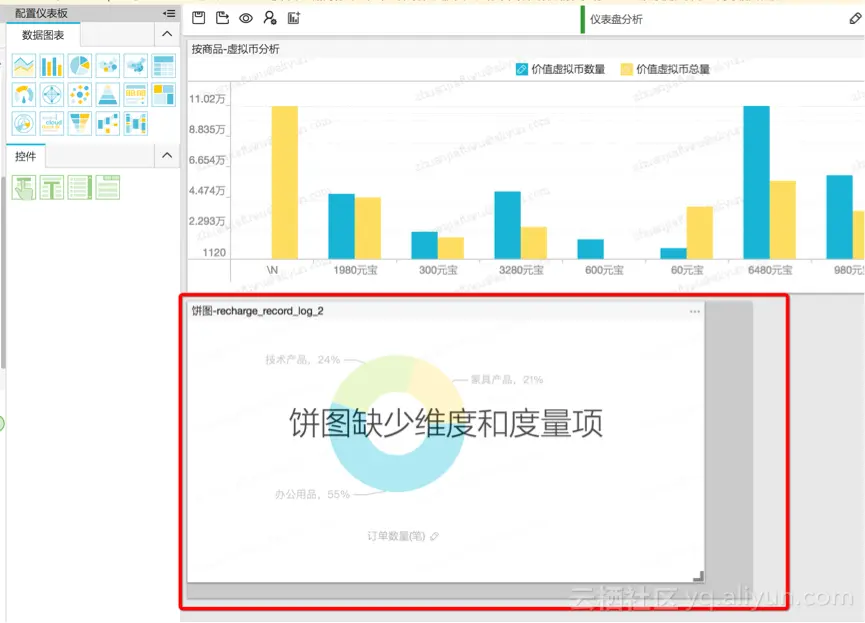This screenshot has width=865, height=623.
Task: Click the blue bar for 3280元宝
Action: click(508, 225)
